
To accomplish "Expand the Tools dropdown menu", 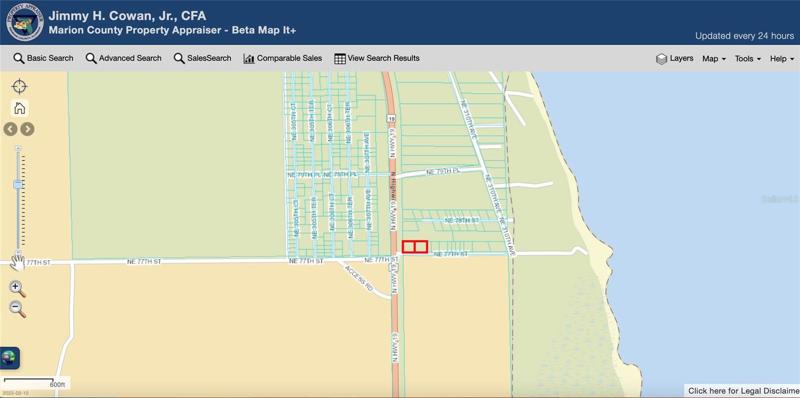I will pyautogui.click(x=748, y=59).
